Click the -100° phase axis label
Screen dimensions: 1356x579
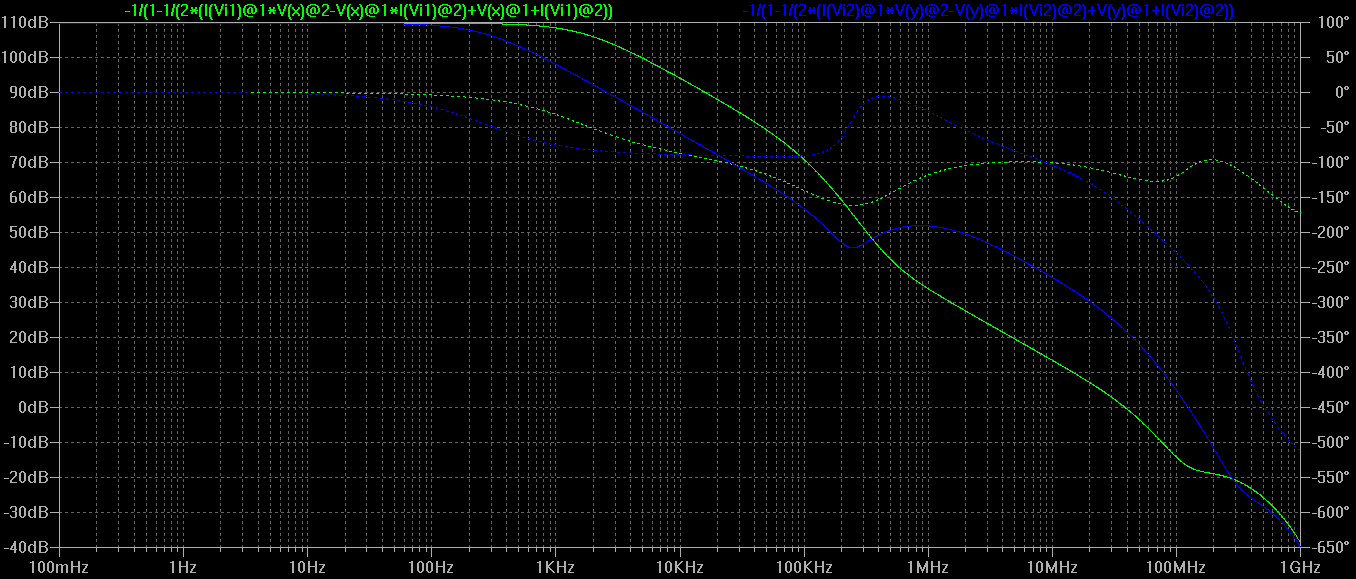coord(1330,162)
